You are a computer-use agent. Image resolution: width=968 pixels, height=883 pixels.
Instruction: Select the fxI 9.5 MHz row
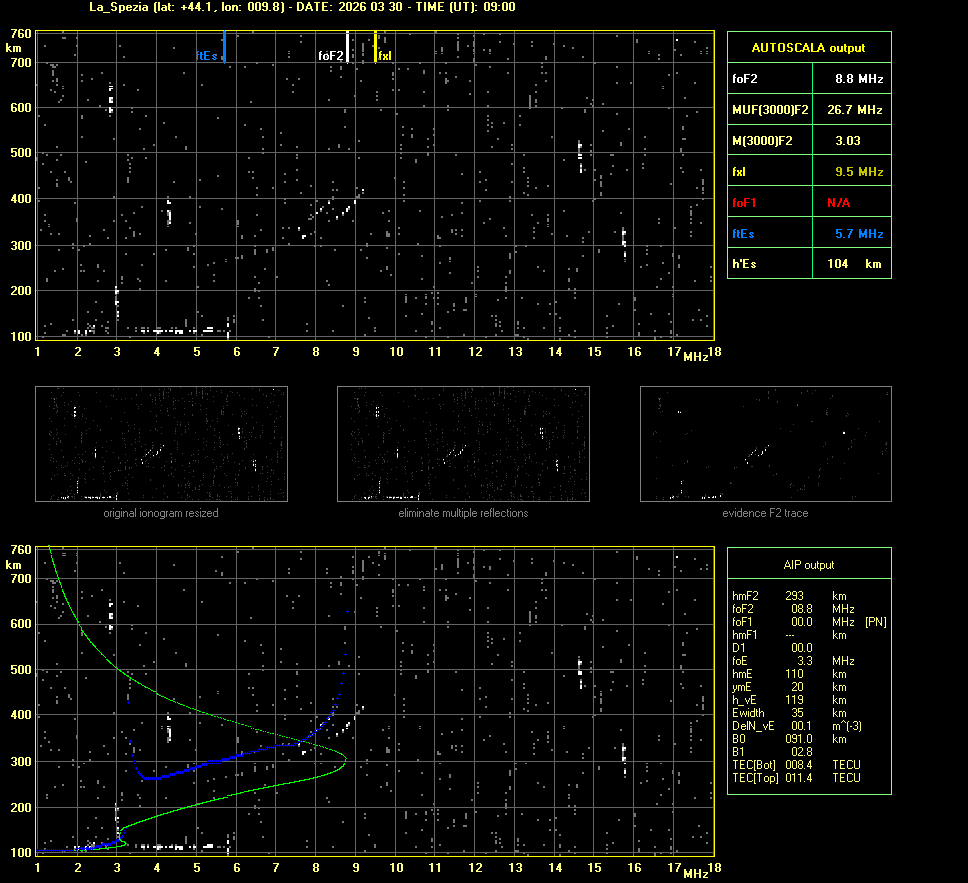808,172
